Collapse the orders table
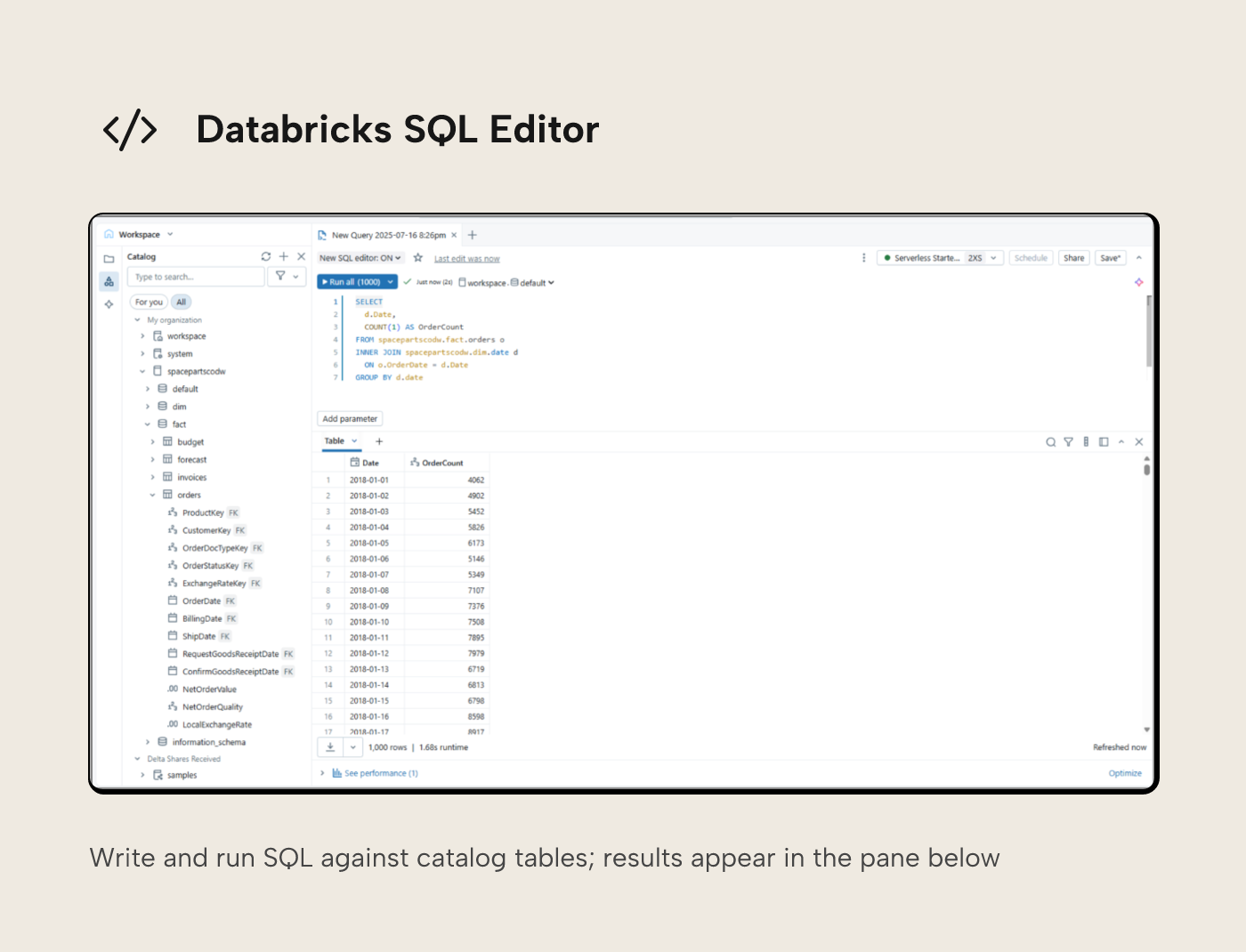Viewport: 1246px width, 952px height. click(x=153, y=496)
